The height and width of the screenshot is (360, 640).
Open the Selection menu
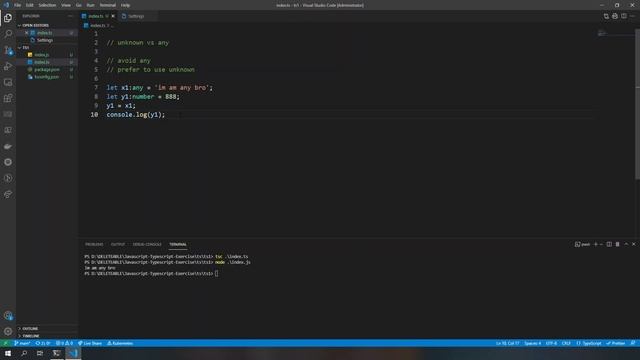[x=47, y=5]
